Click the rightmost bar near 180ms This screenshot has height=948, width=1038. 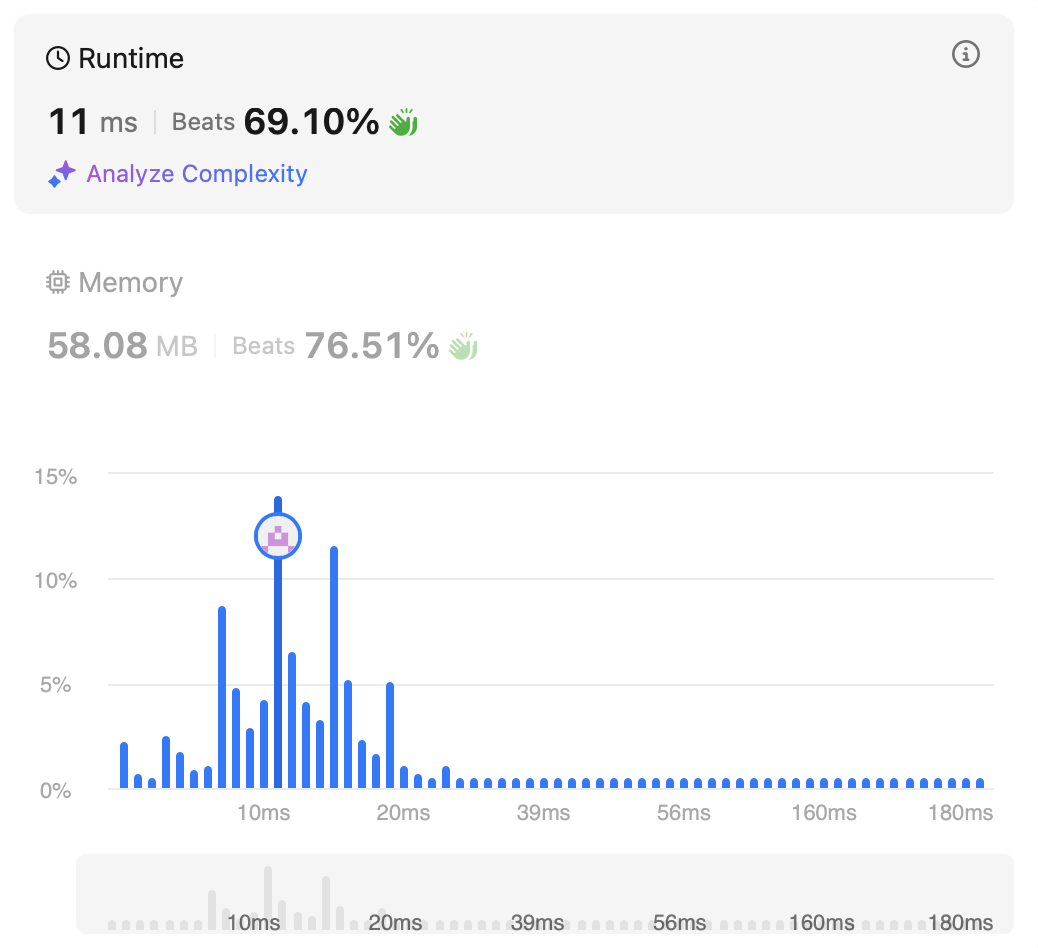tap(980, 783)
